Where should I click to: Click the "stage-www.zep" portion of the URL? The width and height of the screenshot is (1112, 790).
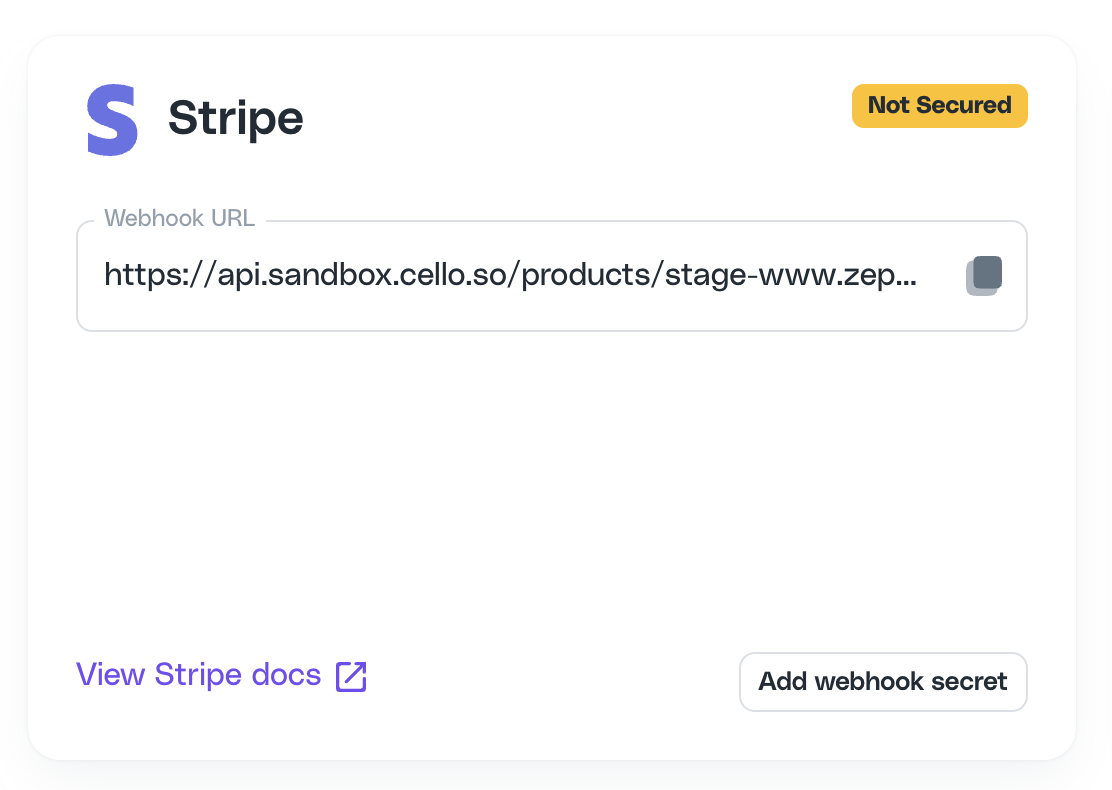[x=779, y=275]
